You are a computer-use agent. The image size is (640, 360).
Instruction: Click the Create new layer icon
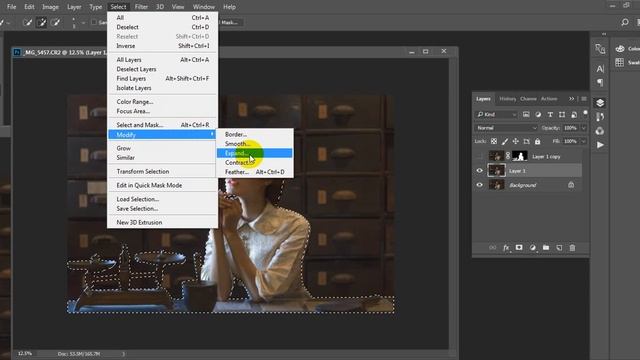pyautogui.click(x=559, y=248)
